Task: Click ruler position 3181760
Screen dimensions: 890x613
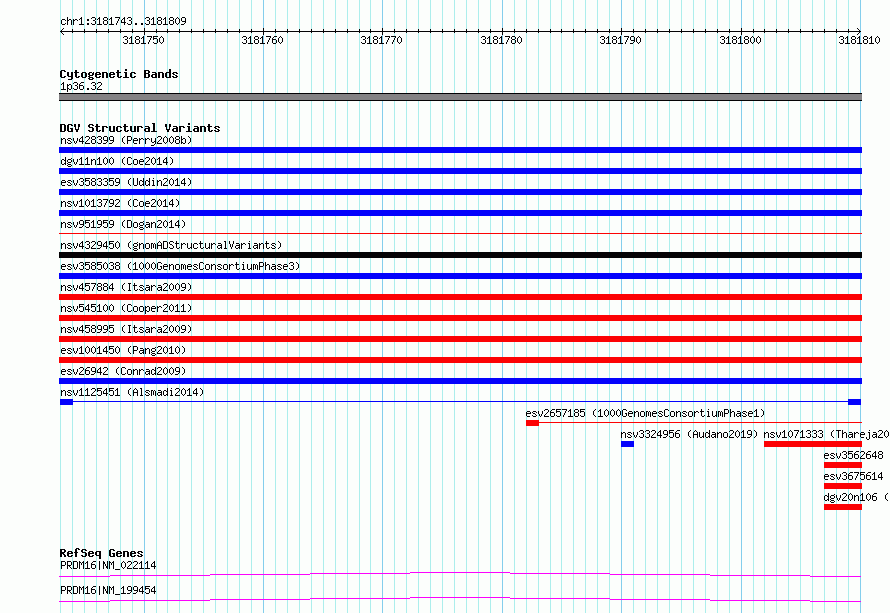Action: 262,40
